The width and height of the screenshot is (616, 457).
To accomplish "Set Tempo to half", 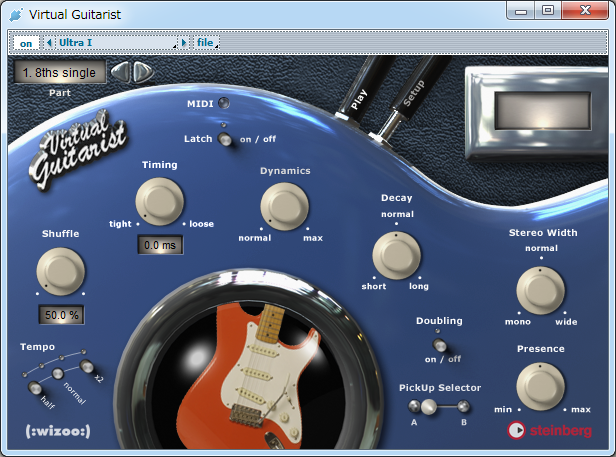I will (x=35, y=388).
